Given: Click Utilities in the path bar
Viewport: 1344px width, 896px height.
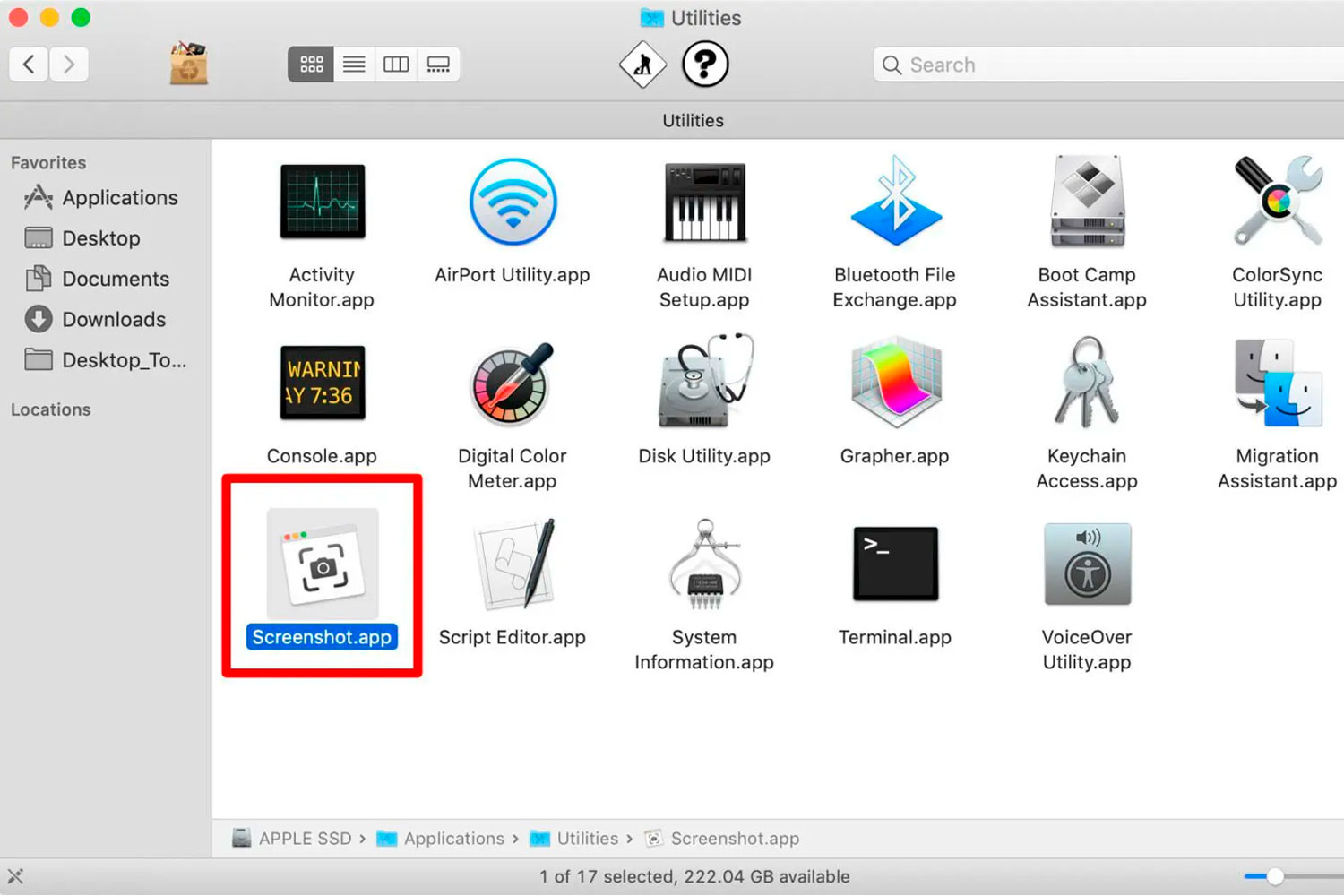Looking at the screenshot, I should click(x=574, y=839).
